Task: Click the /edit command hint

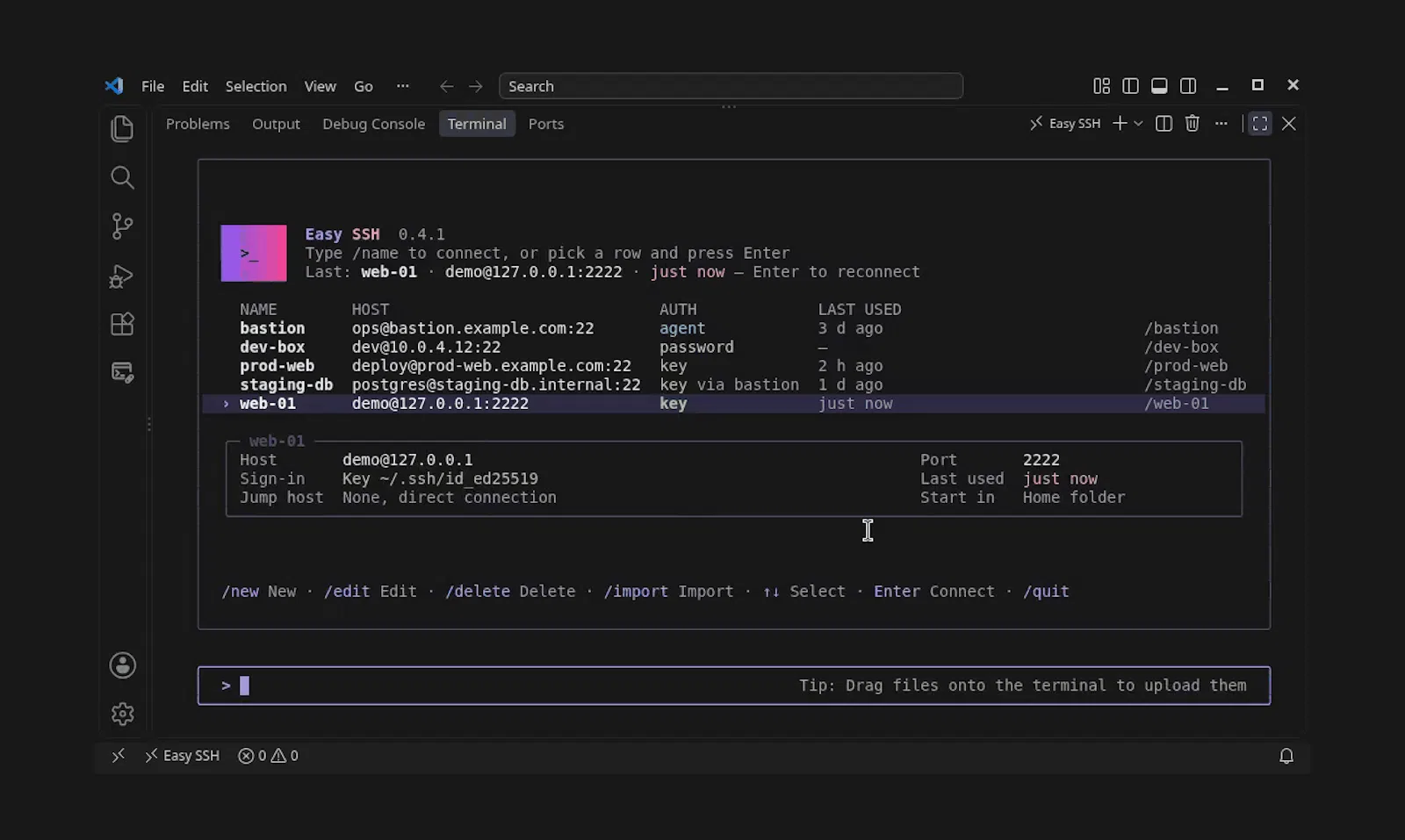Action: pos(347,592)
